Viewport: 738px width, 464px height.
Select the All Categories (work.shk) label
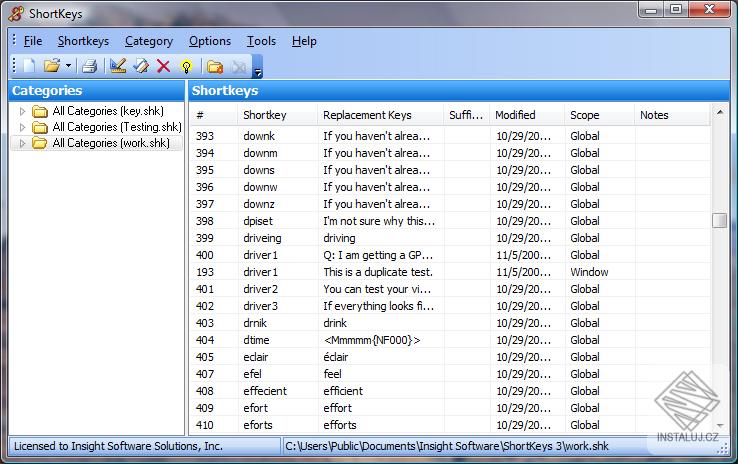coord(111,143)
